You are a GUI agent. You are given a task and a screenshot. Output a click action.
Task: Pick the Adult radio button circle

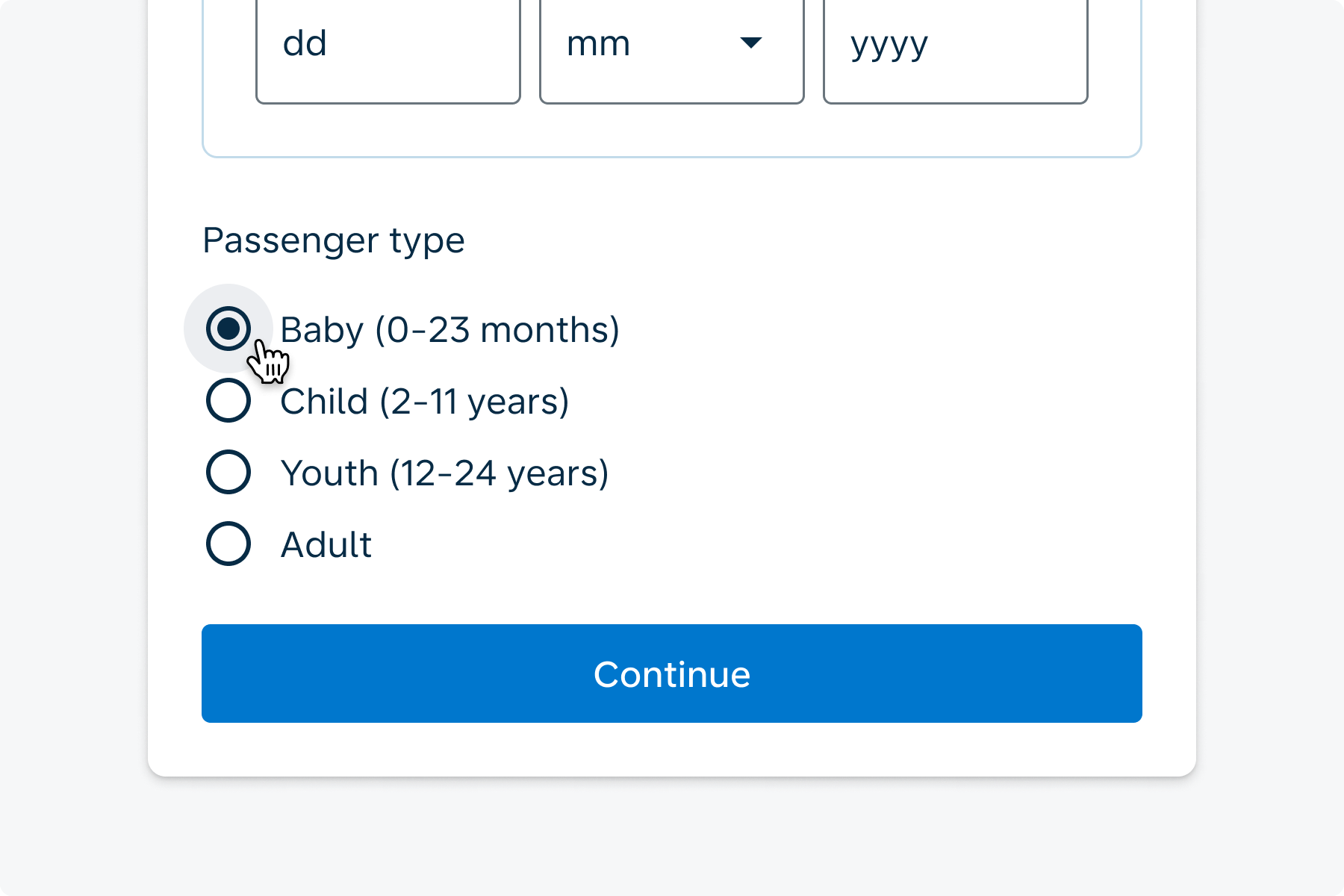click(228, 544)
